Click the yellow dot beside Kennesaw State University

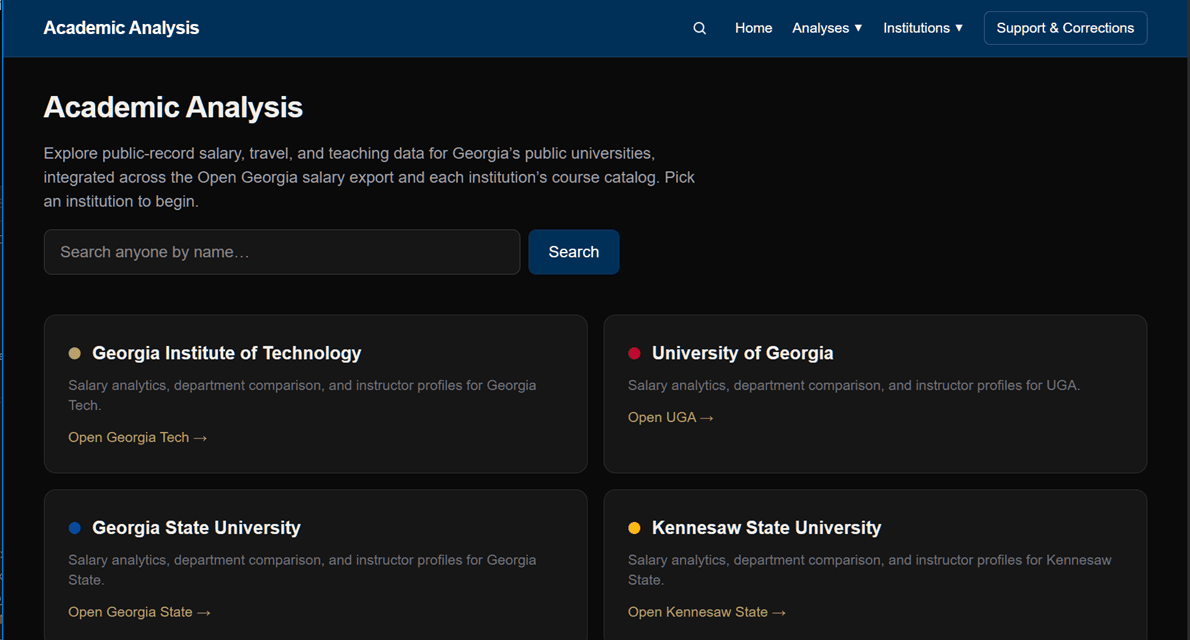634,528
